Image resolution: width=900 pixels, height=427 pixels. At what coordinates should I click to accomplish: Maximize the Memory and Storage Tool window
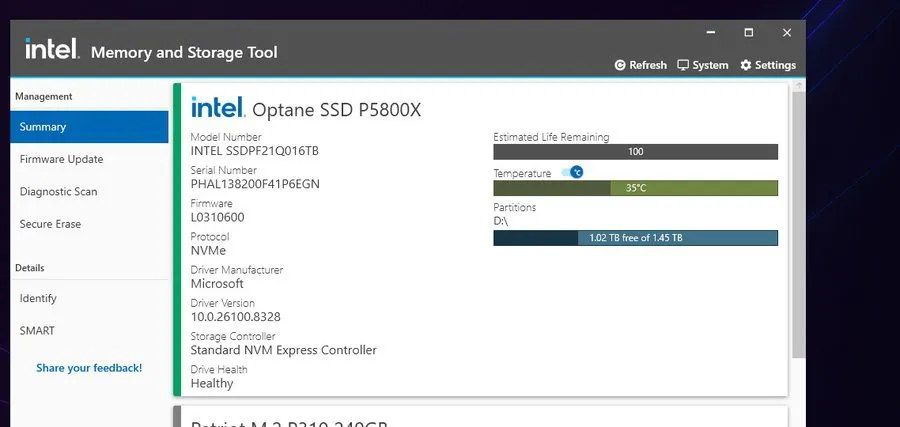click(748, 33)
